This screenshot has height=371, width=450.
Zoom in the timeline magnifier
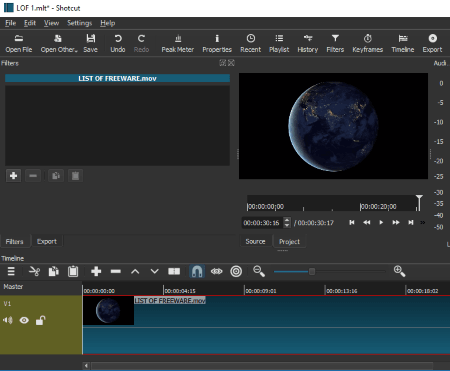(x=399, y=271)
